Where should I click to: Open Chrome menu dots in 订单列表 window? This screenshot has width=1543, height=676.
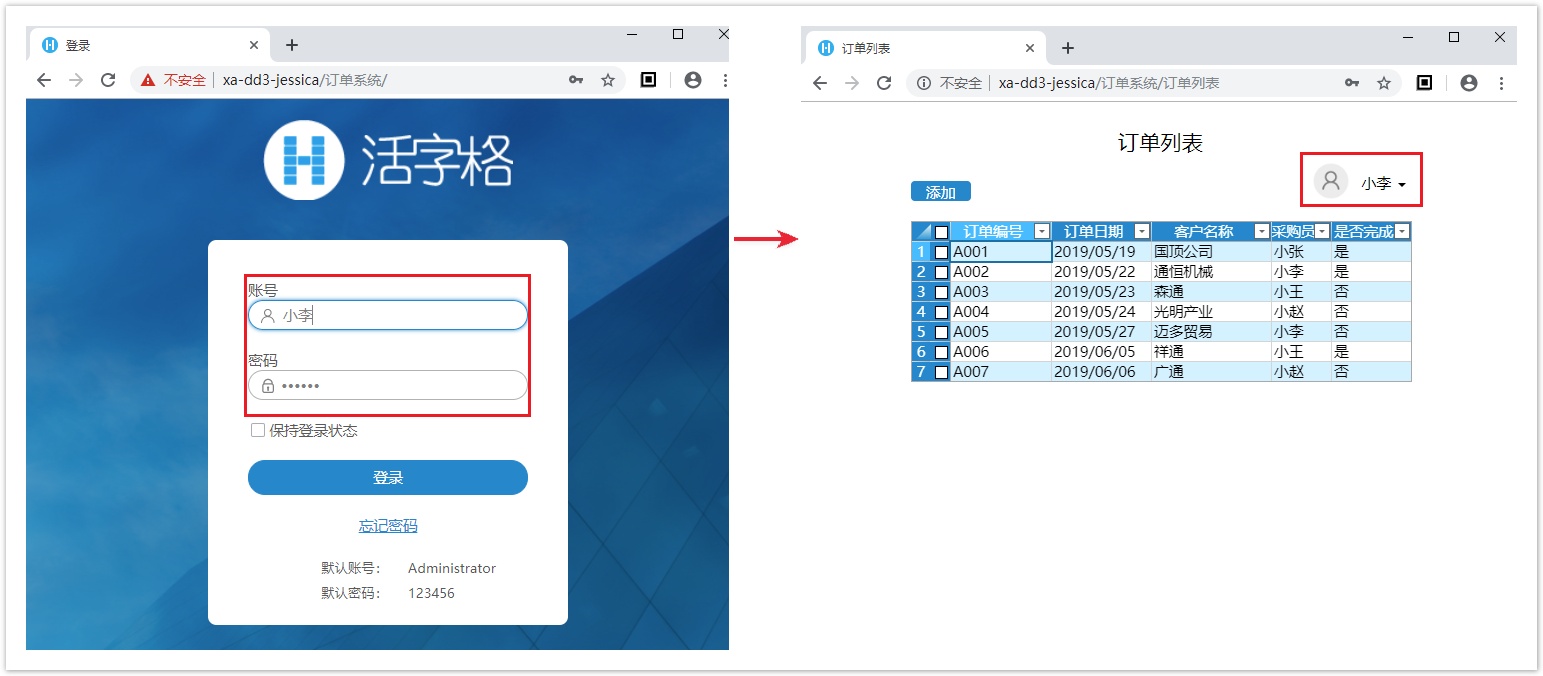click(1502, 83)
